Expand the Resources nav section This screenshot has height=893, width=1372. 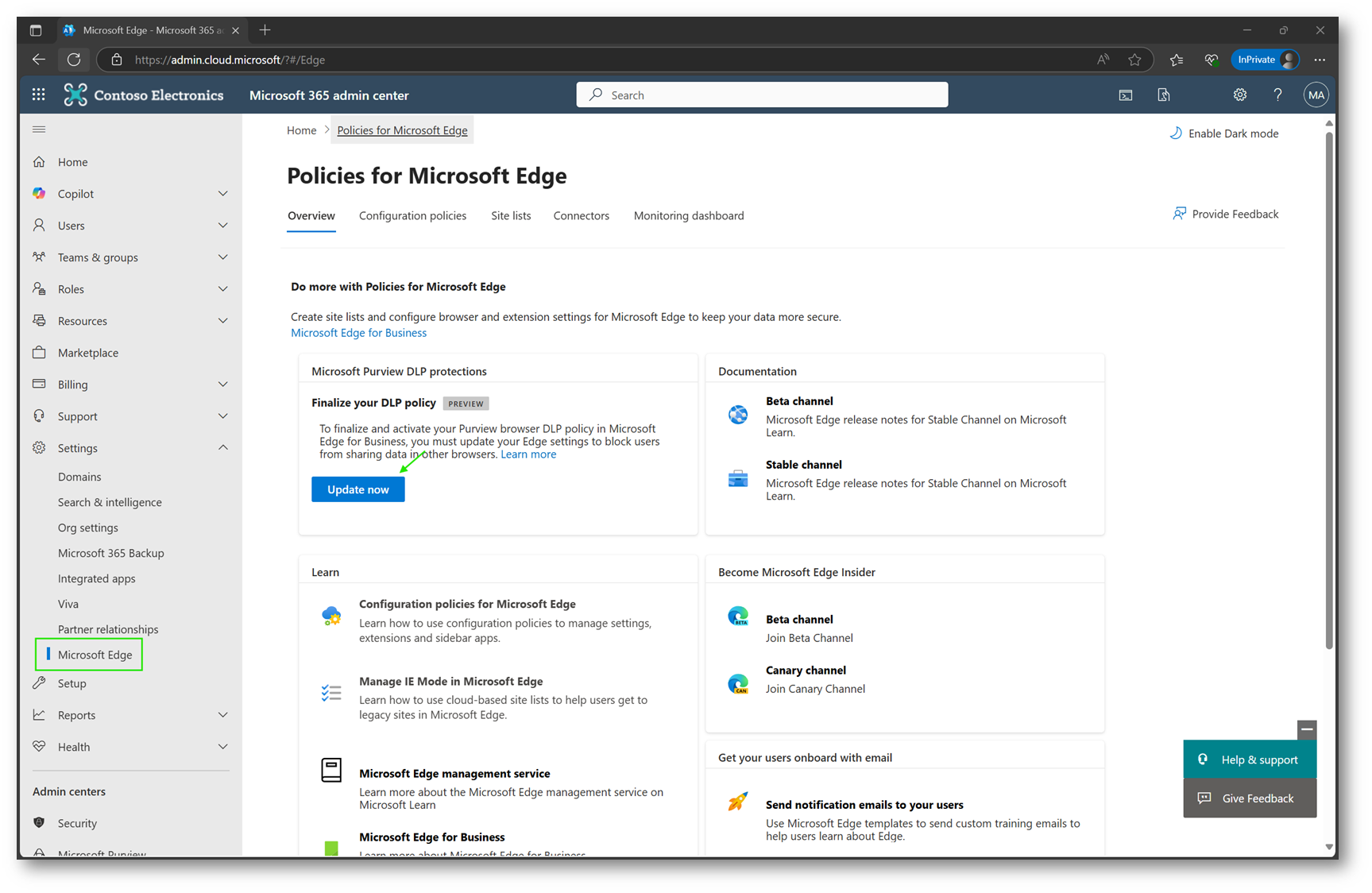click(x=223, y=321)
